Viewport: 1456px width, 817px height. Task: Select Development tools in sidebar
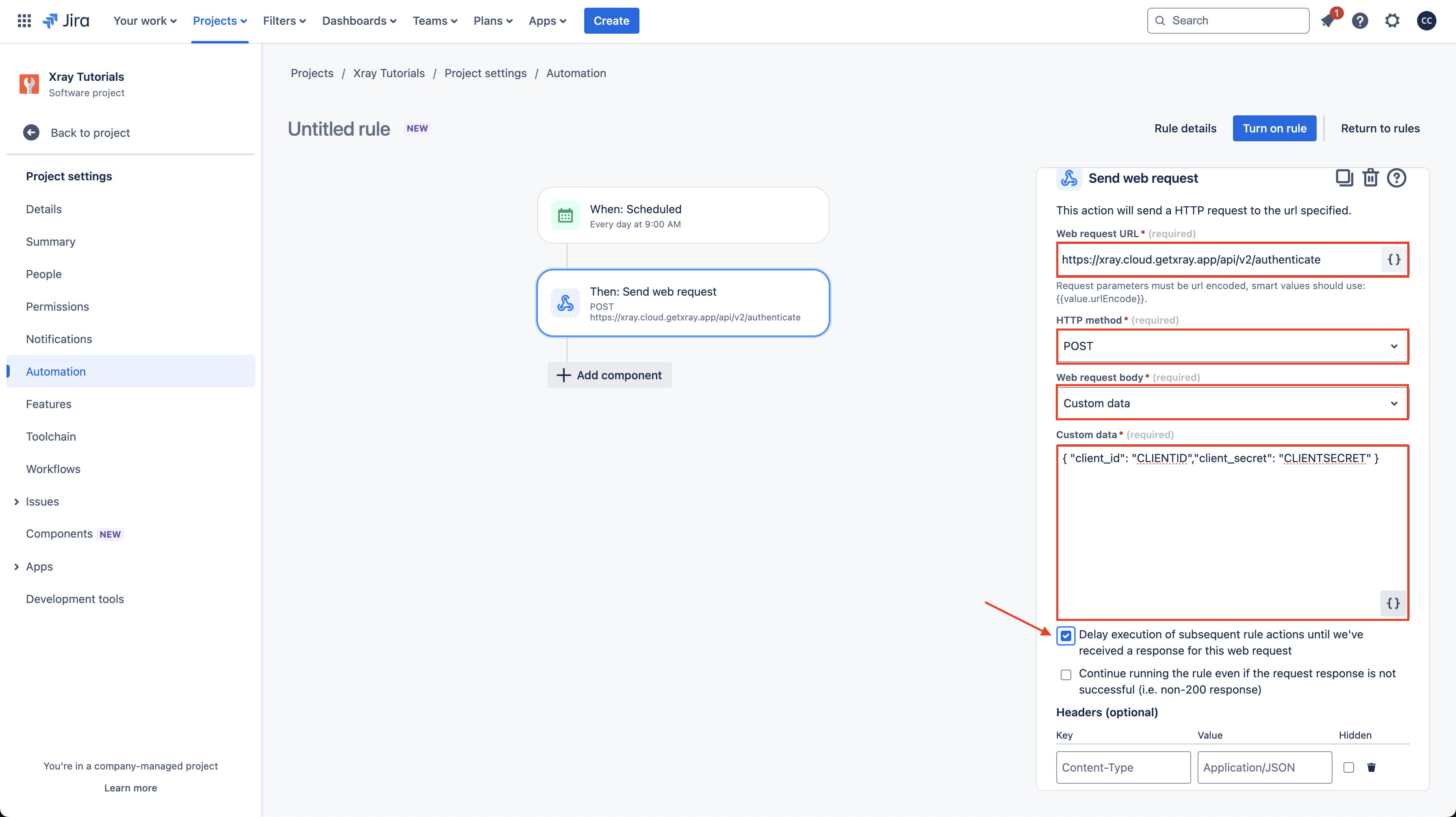pos(130,599)
